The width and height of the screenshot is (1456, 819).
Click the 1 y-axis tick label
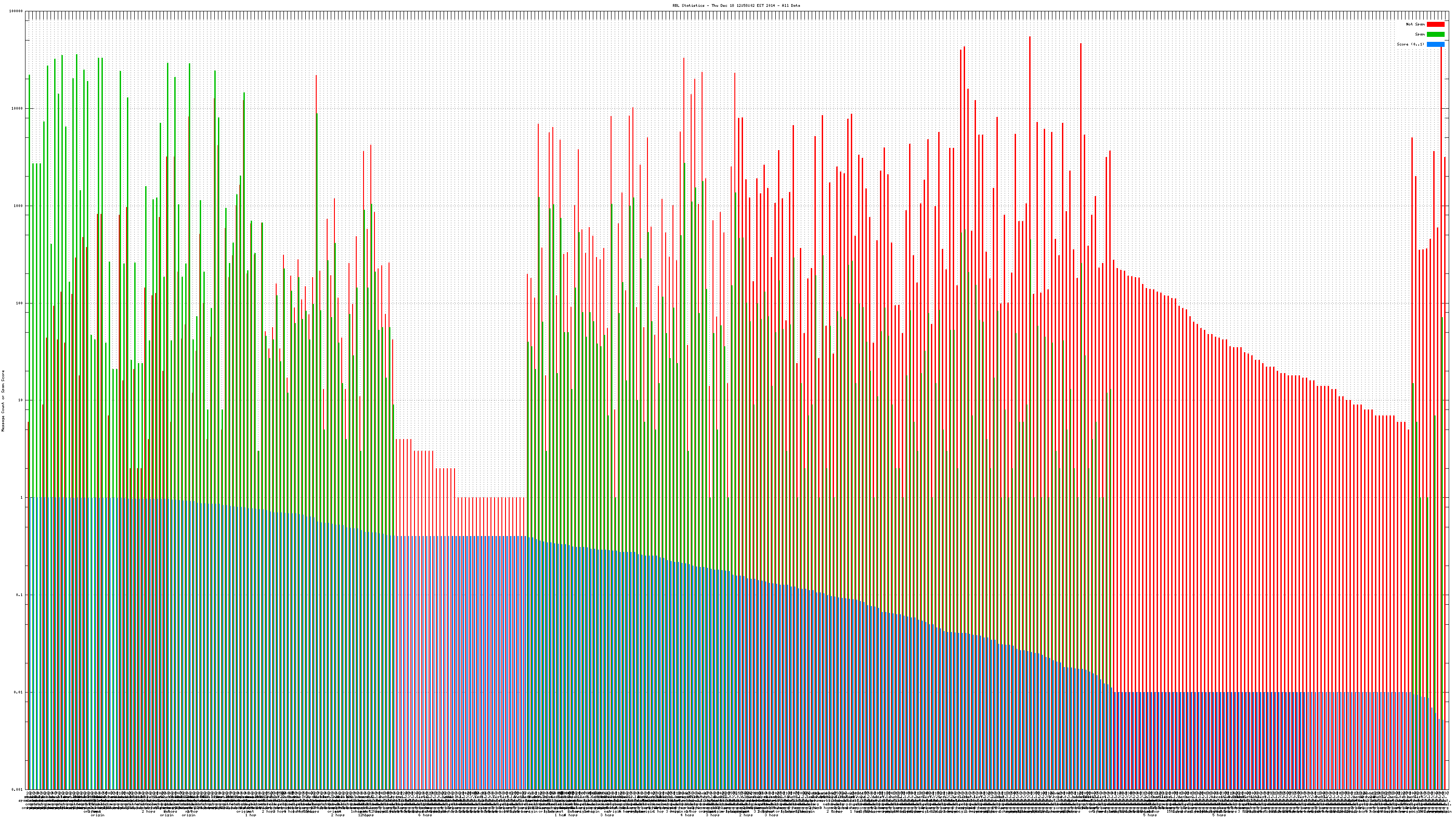click(22, 498)
